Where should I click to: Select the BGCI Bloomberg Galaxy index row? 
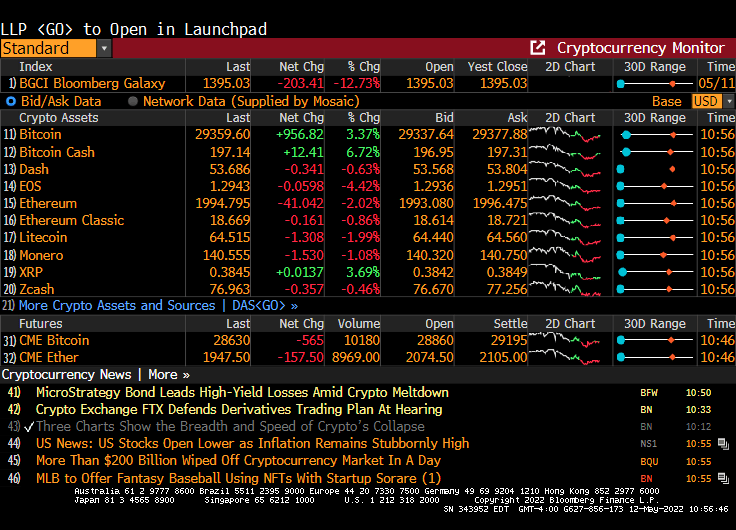pyautogui.click(x=92, y=83)
